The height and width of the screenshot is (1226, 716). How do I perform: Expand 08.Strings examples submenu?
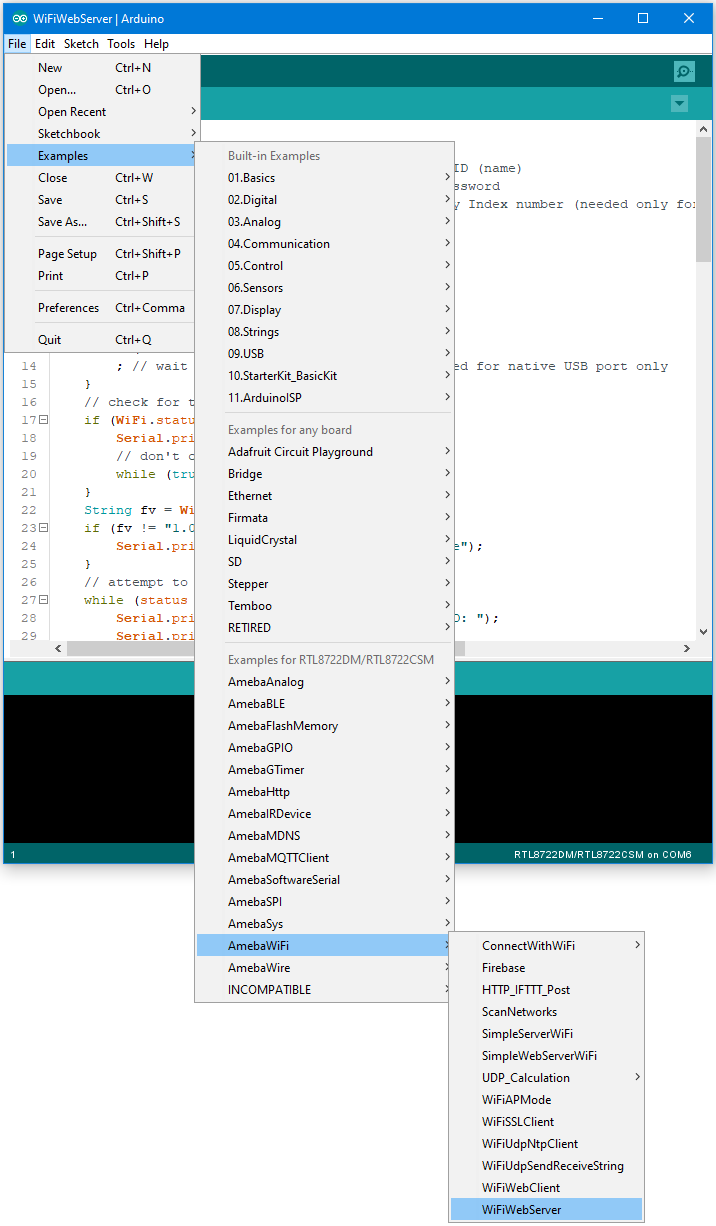325,332
